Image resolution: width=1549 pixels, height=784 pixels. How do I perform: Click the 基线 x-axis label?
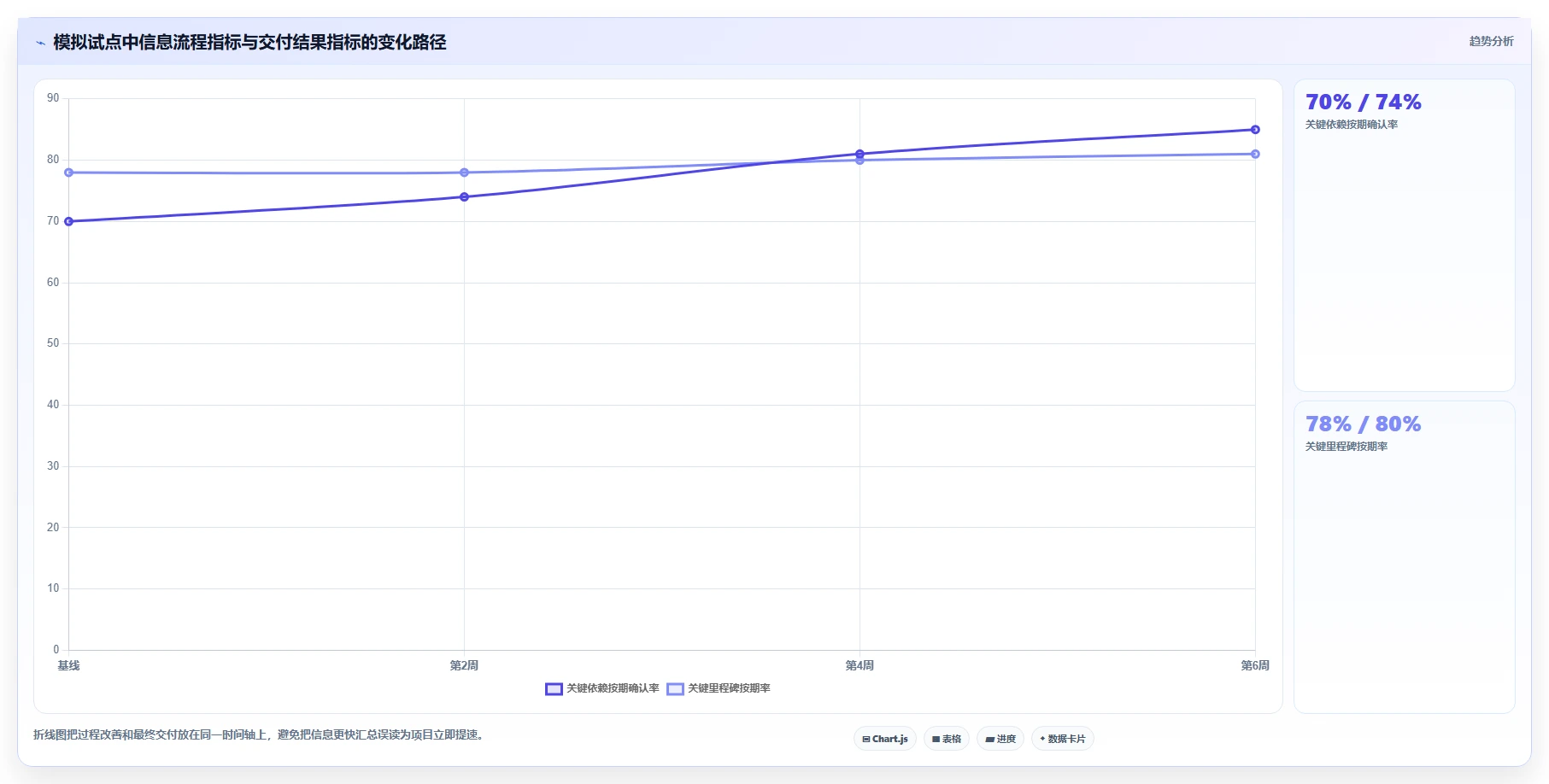pos(68,665)
